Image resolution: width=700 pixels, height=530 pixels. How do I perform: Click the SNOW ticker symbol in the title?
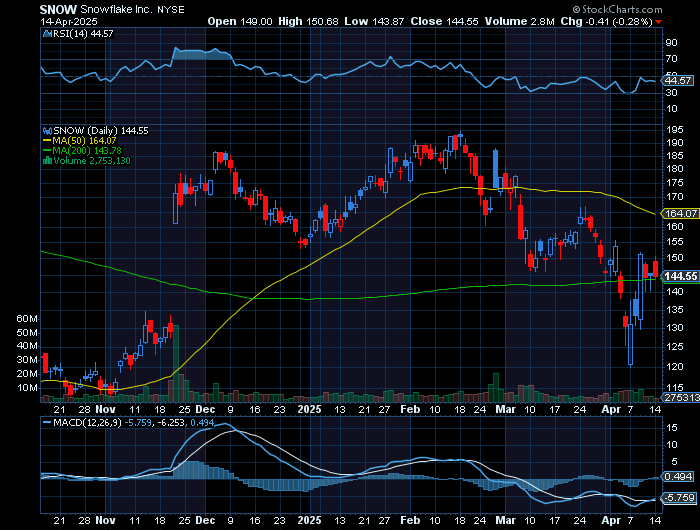tap(58, 9)
